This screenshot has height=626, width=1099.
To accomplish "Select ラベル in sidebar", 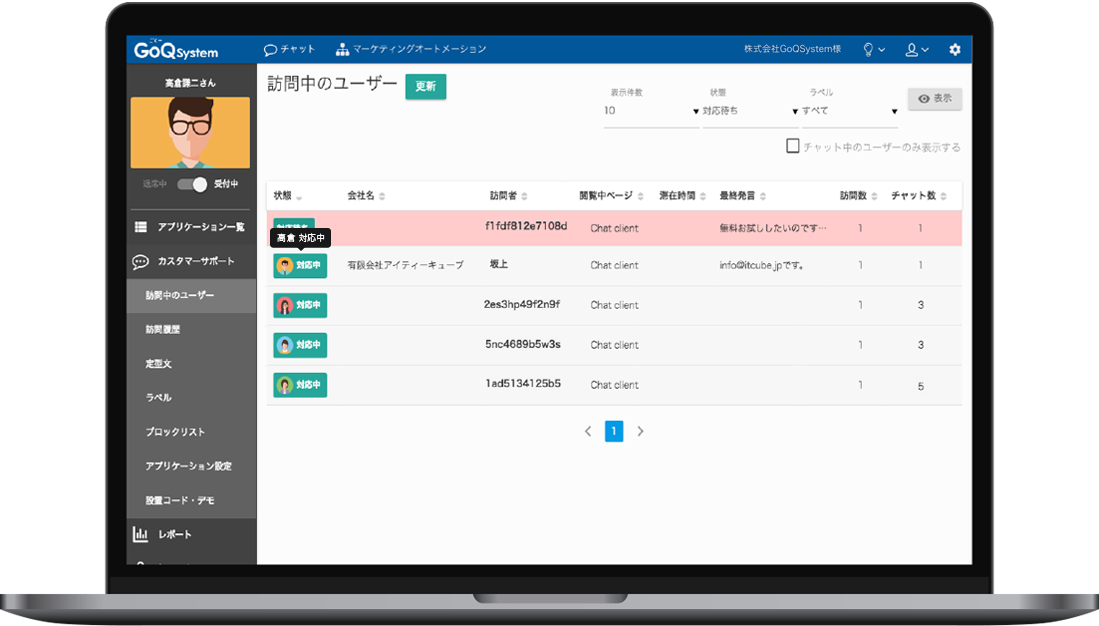I will [158, 397].
